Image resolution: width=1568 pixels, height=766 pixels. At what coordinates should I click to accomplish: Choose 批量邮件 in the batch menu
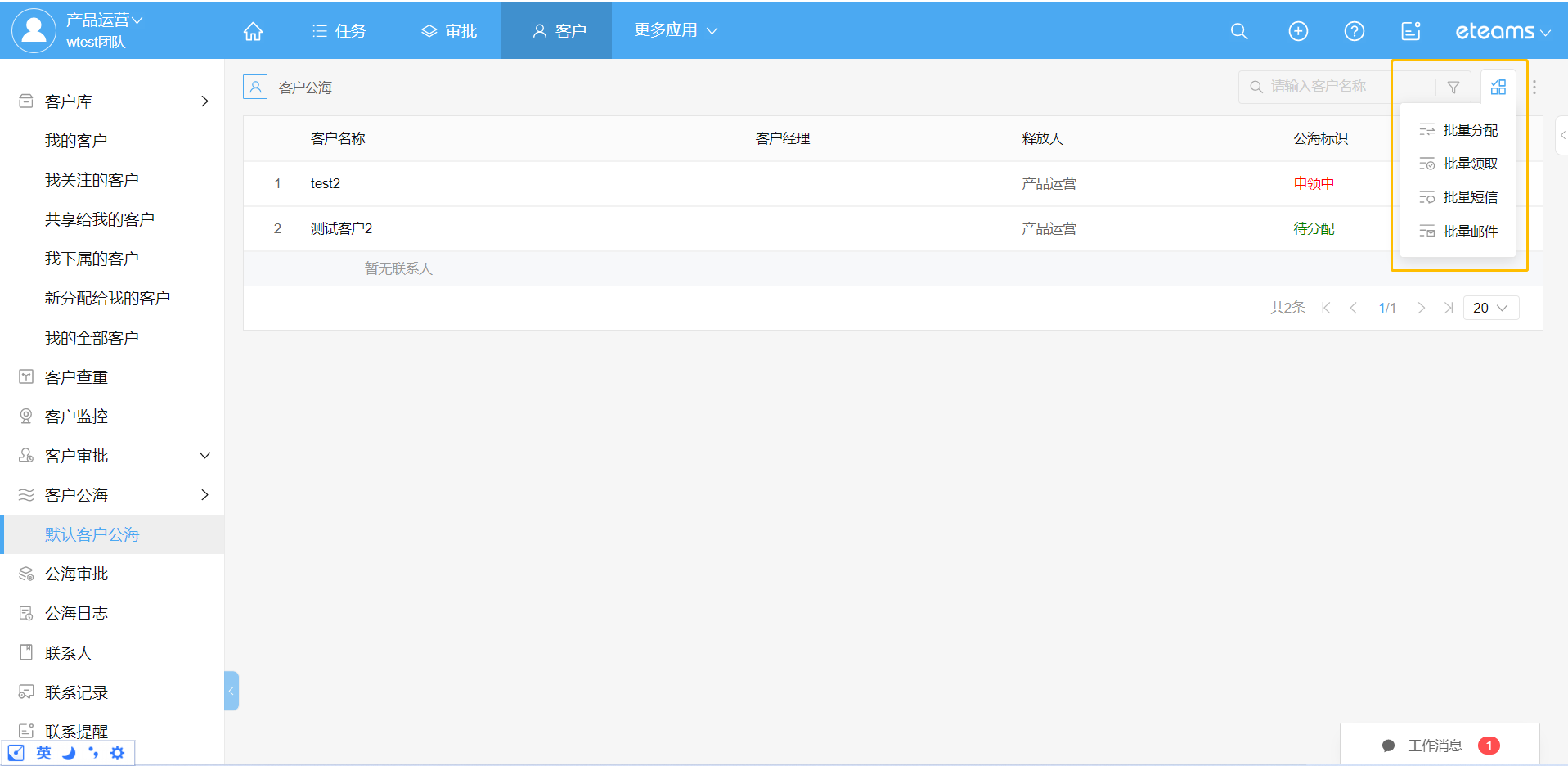pos(1469,232)
